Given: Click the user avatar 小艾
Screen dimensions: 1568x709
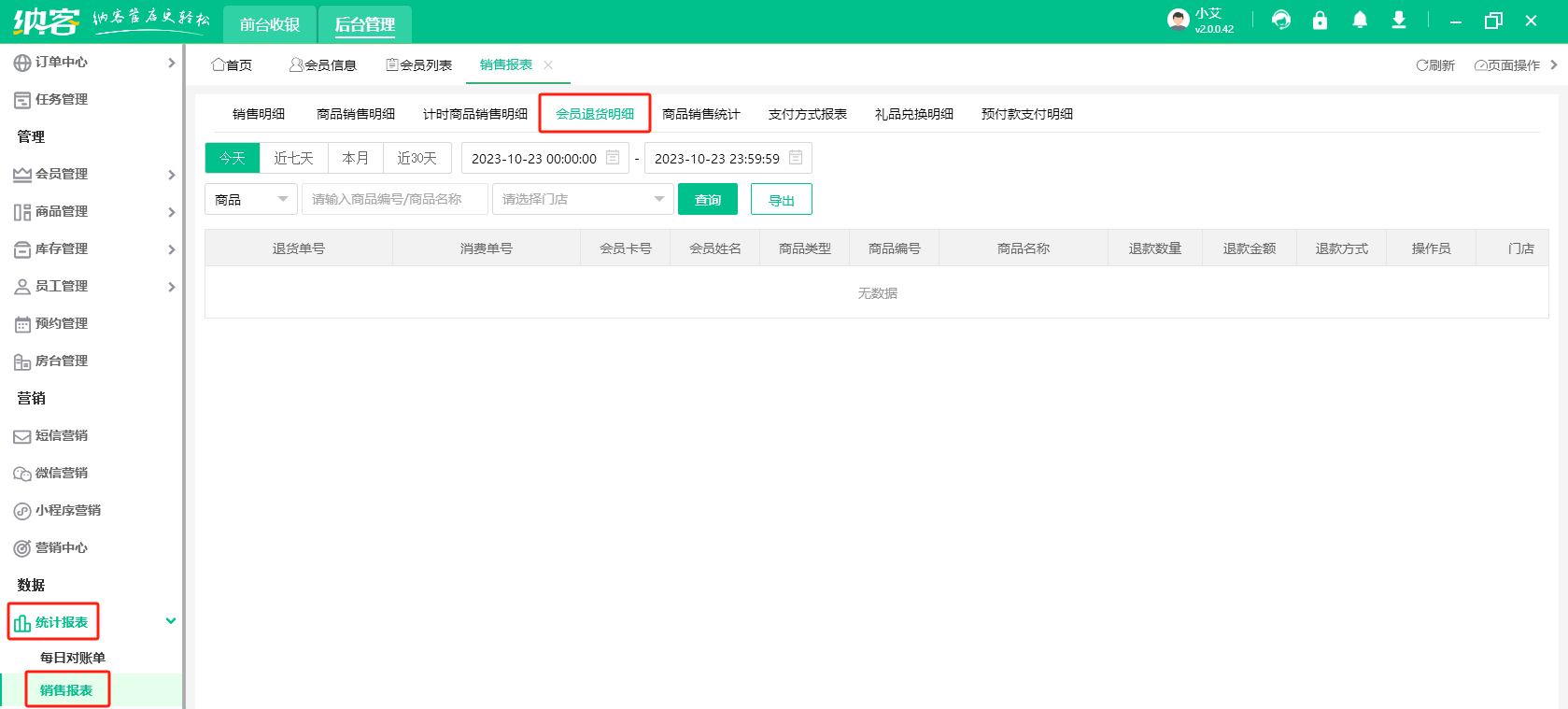Looking at the screenshot, I should pyautogui.click(x=1178, y=20).
